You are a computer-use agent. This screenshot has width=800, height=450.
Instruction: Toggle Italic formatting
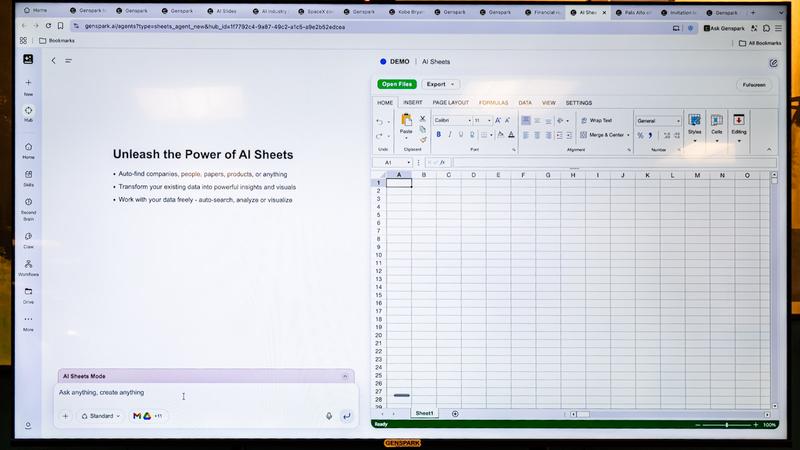pyautogui.click(x=449, y=135)
